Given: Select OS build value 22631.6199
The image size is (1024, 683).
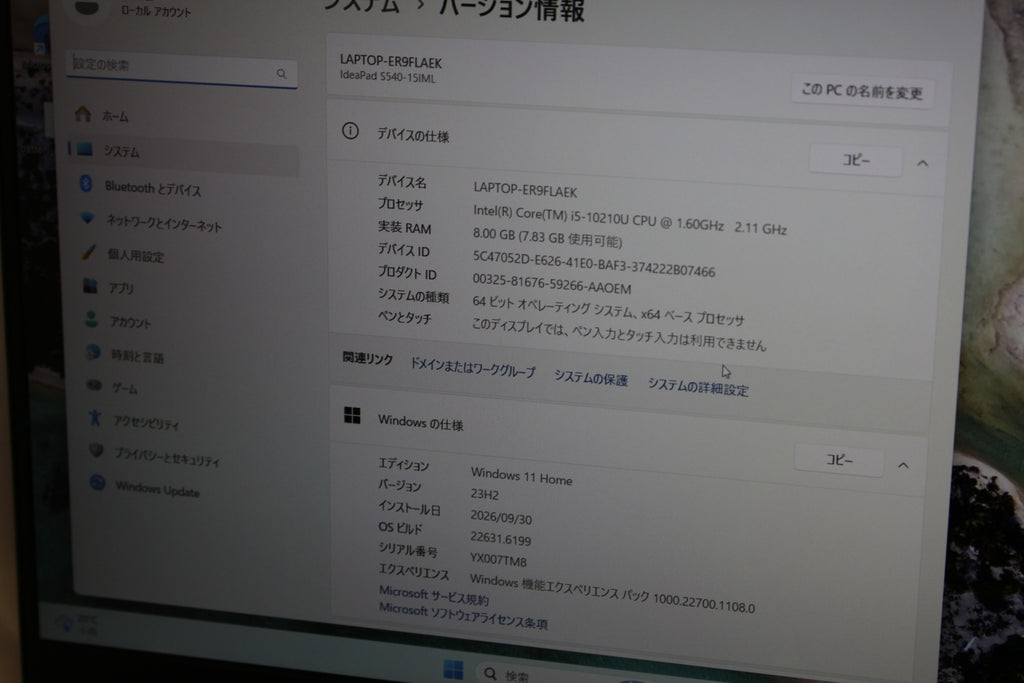Looking at the screenshot, I should tap(500, 539).
